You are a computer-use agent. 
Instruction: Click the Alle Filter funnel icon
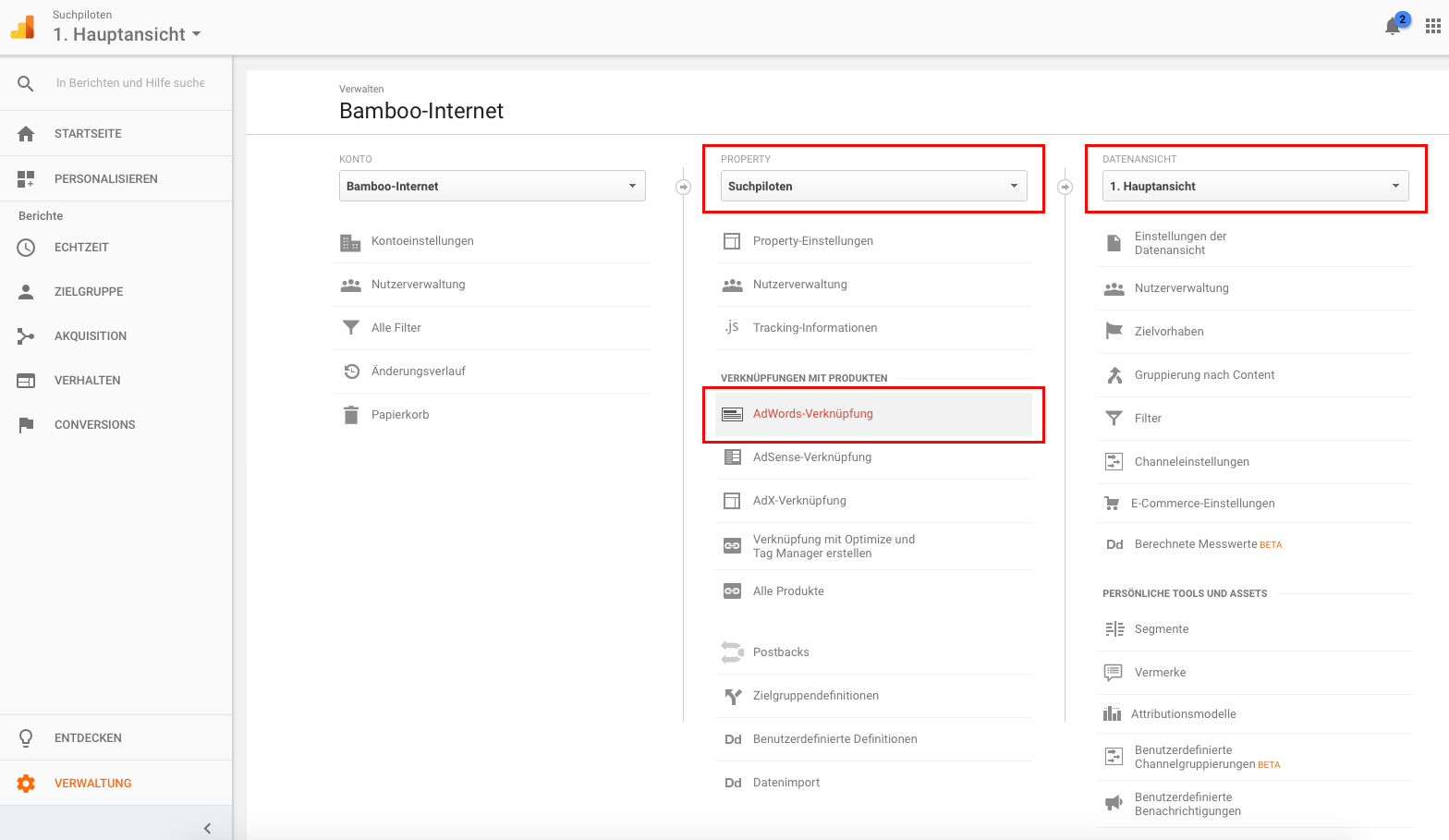pyautogui.click(x=351, y=328)
